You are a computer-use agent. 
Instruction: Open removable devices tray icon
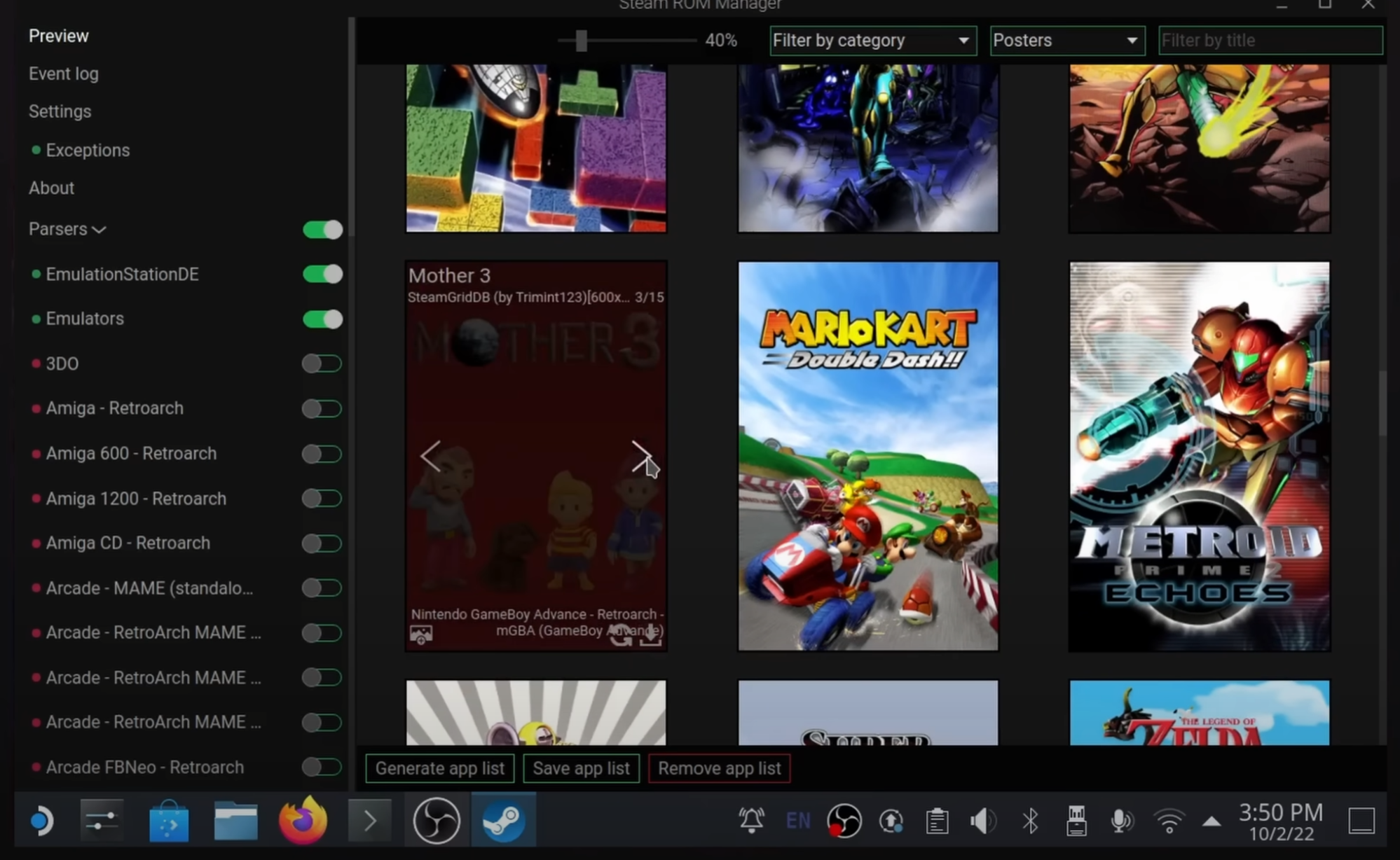(x=1076, y=821)
